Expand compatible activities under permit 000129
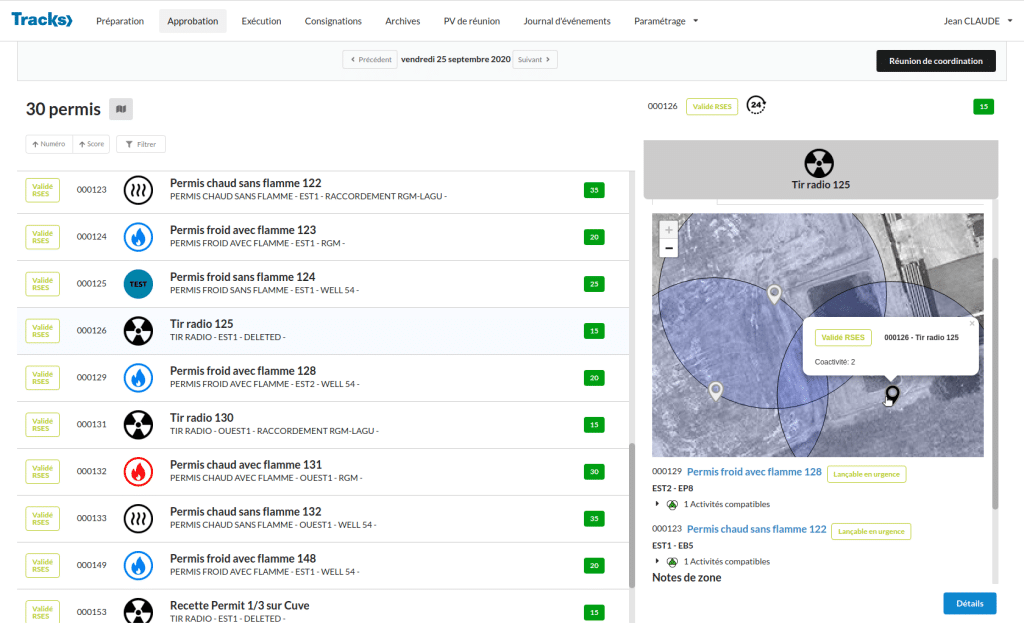This screenshot has width=1024, height=640. [x=658, y=504]
